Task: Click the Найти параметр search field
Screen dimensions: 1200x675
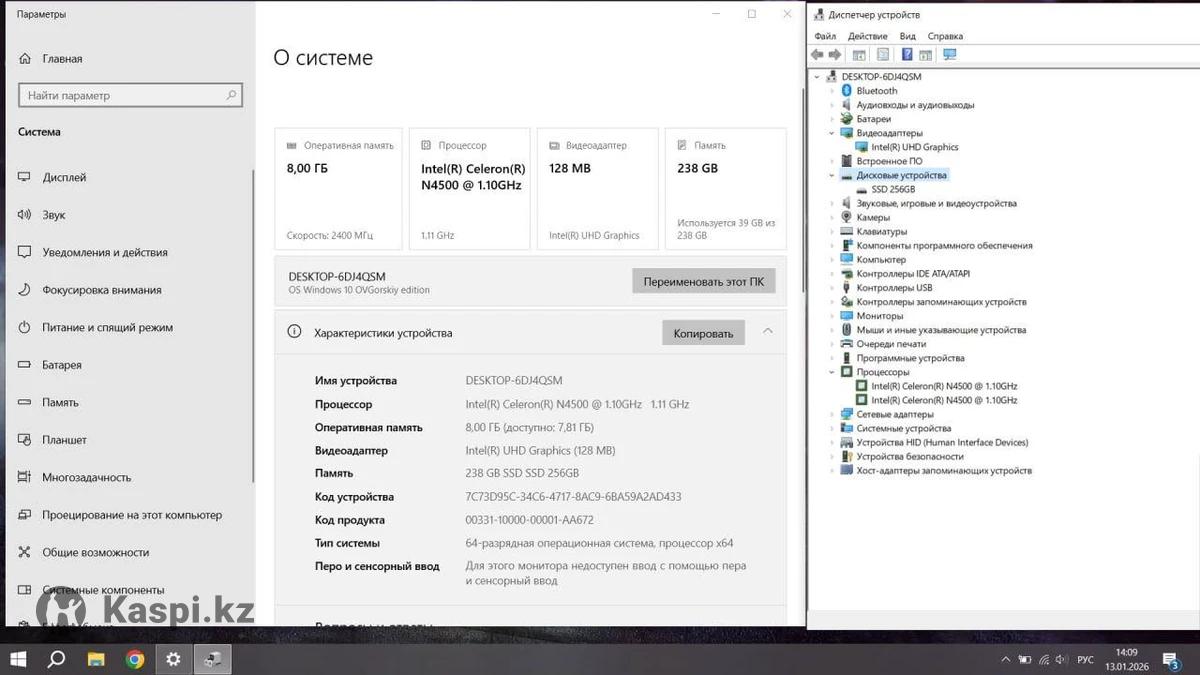Action: (x=130, y=96)
